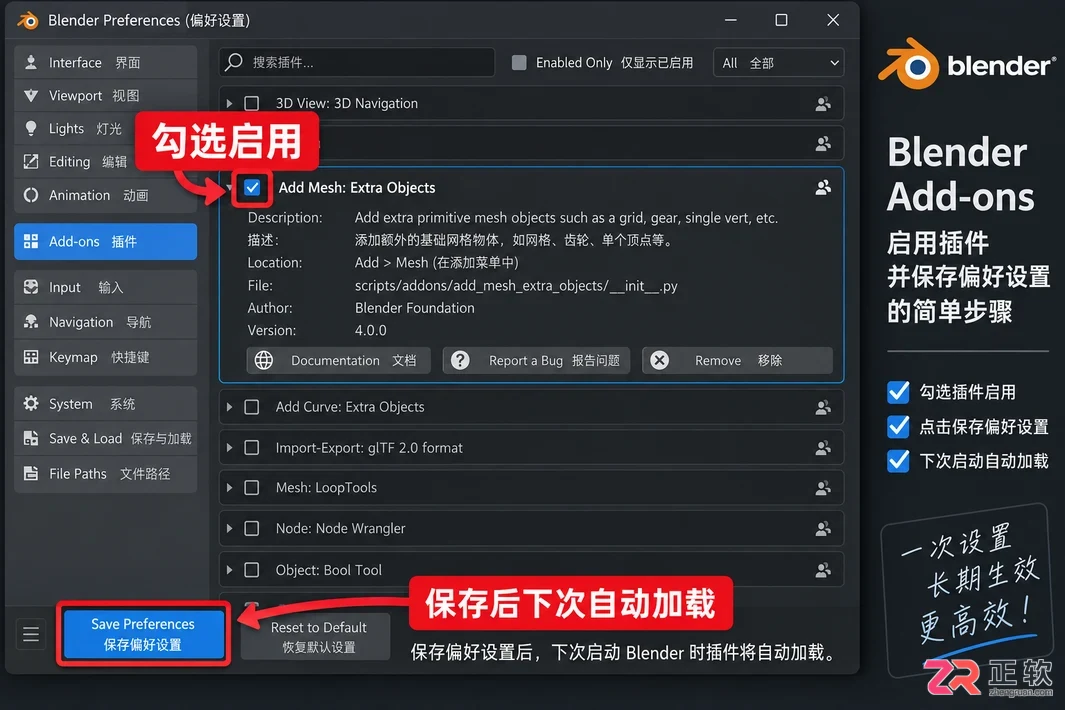Click community icon on LoopTools row
The width and height of the screenshot is (1065, 710).
point(823,488)
